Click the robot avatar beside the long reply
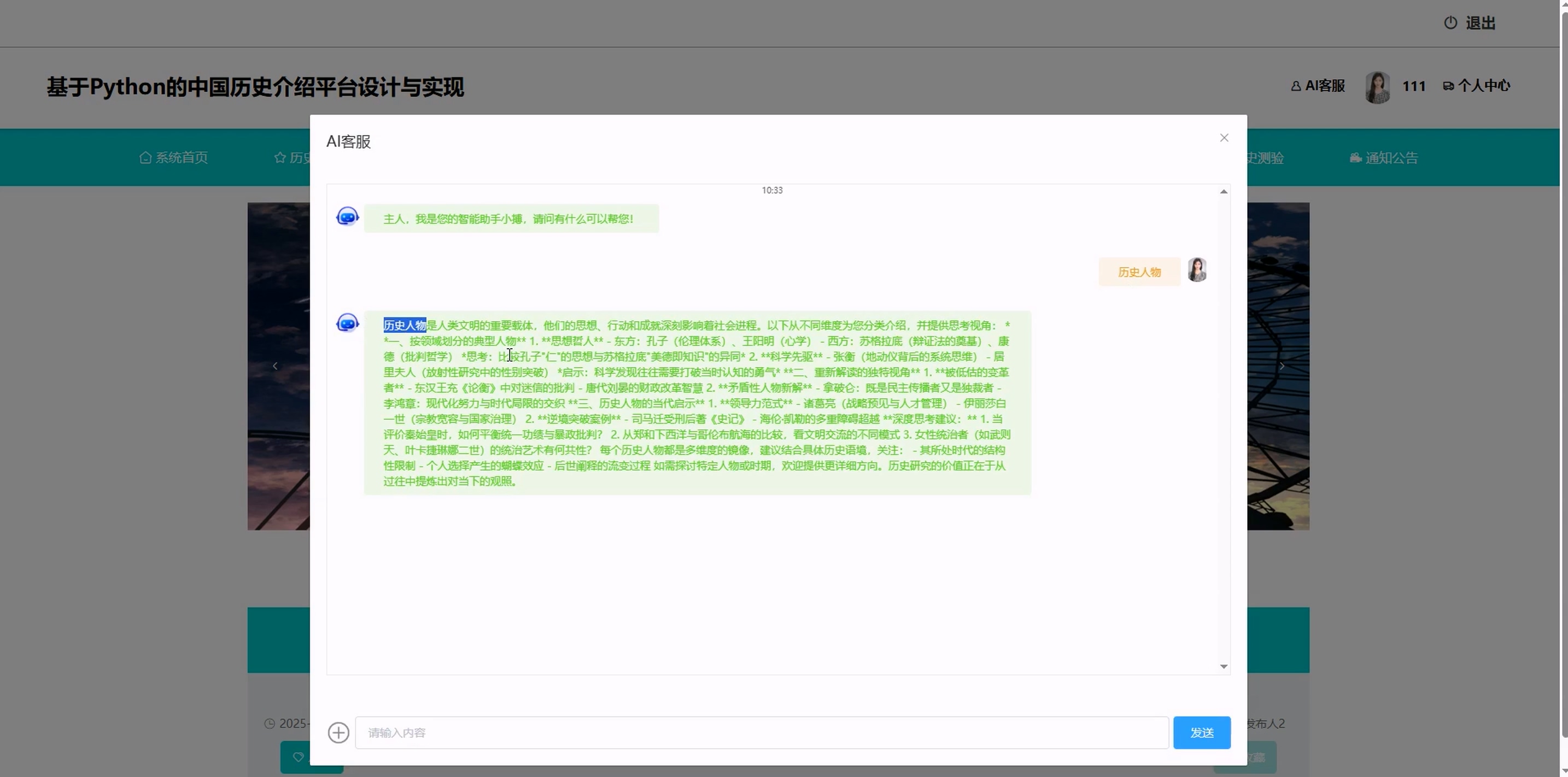This screenshot has width=1568, height=777. click(348, 323)
